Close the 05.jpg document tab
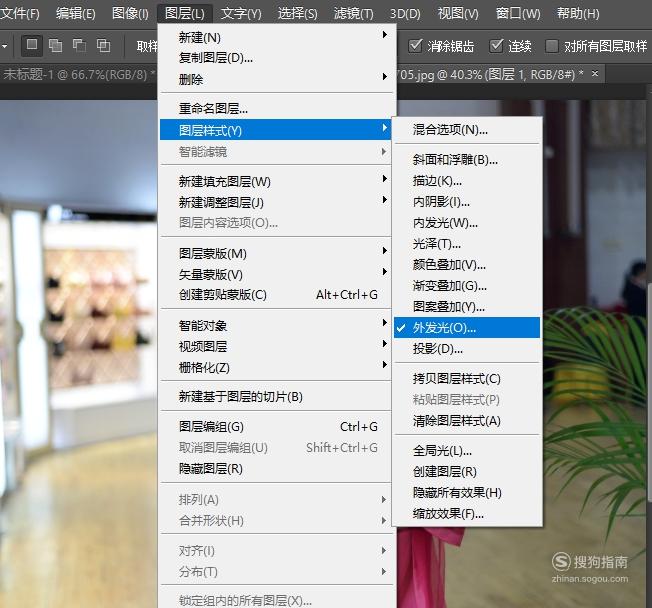Screen dimensions: 652x608 tap(595, 74)
